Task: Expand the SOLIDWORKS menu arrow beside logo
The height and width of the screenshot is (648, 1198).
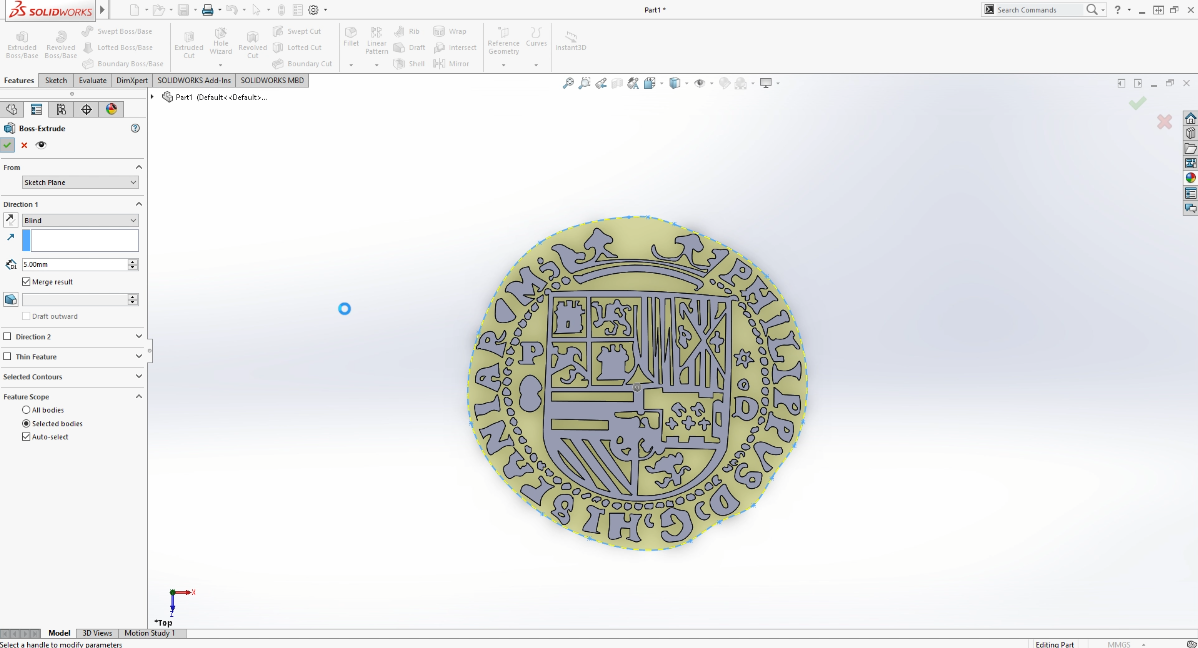Action: [102, 10]
